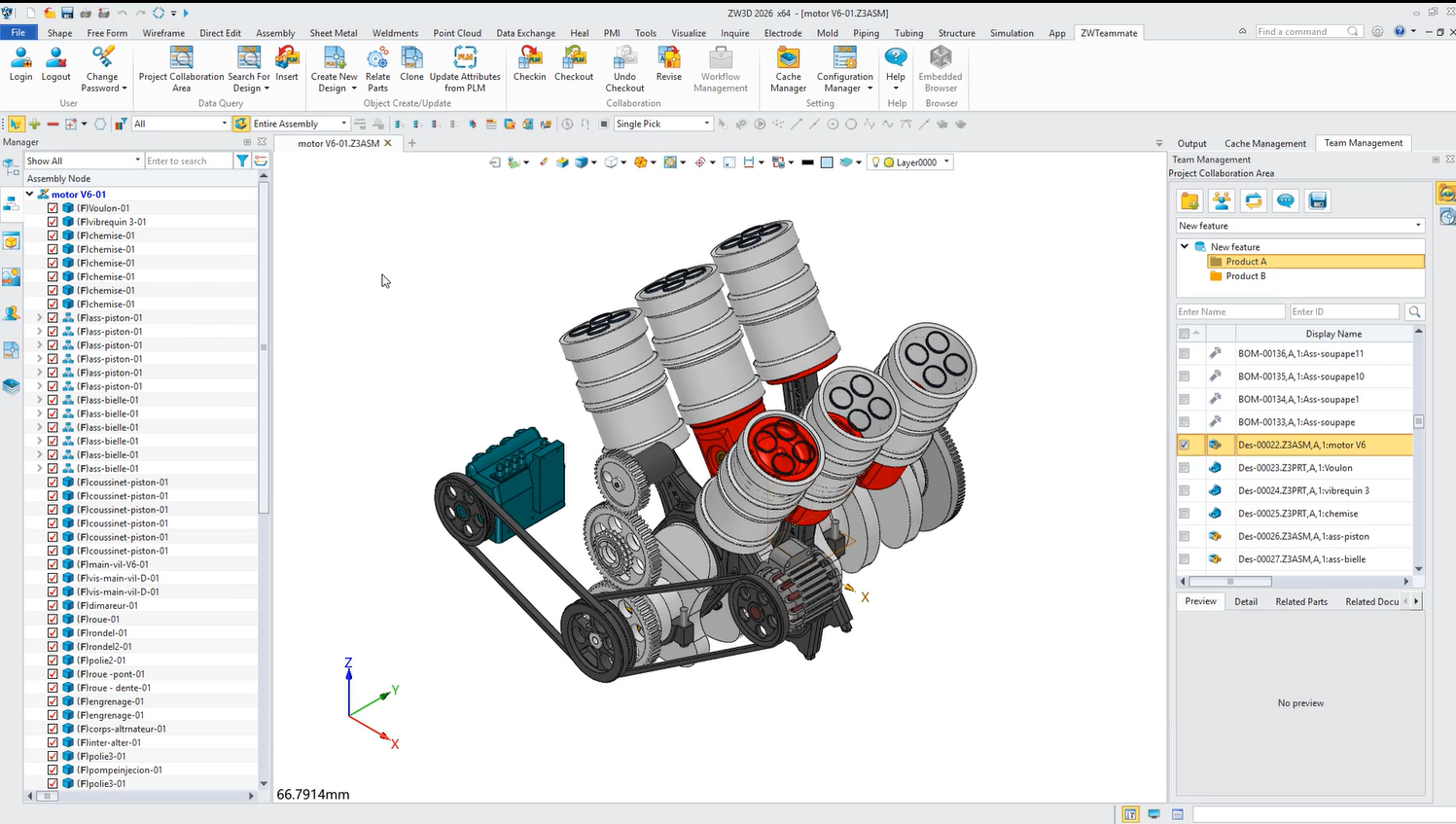Collapse the motor V6-01 root node

pyautogui.click(x=30, y=194)
